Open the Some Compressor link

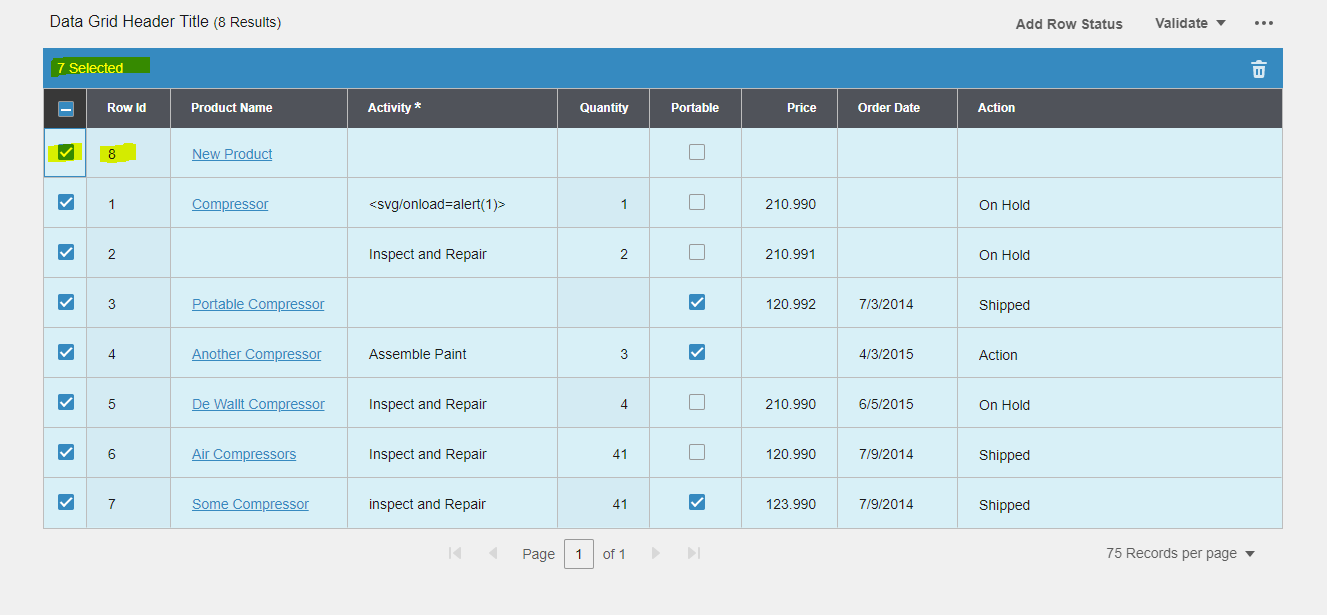tap(250, 504)
